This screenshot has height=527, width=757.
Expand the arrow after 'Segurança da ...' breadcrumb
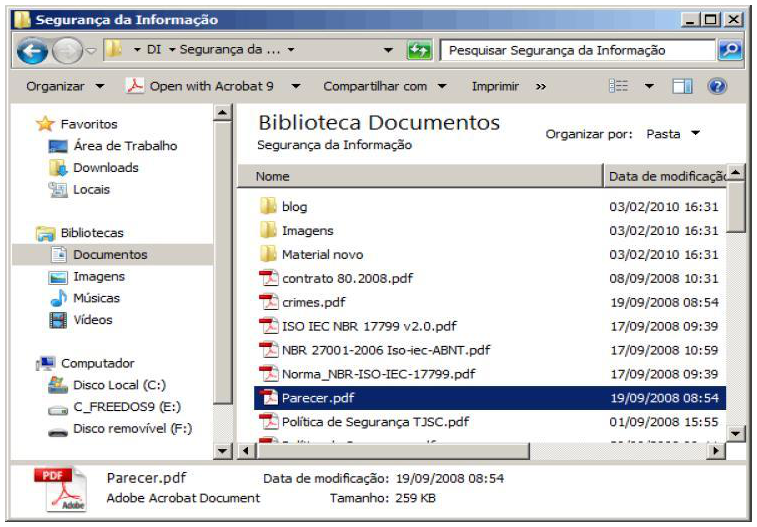[x=291, y=50]
